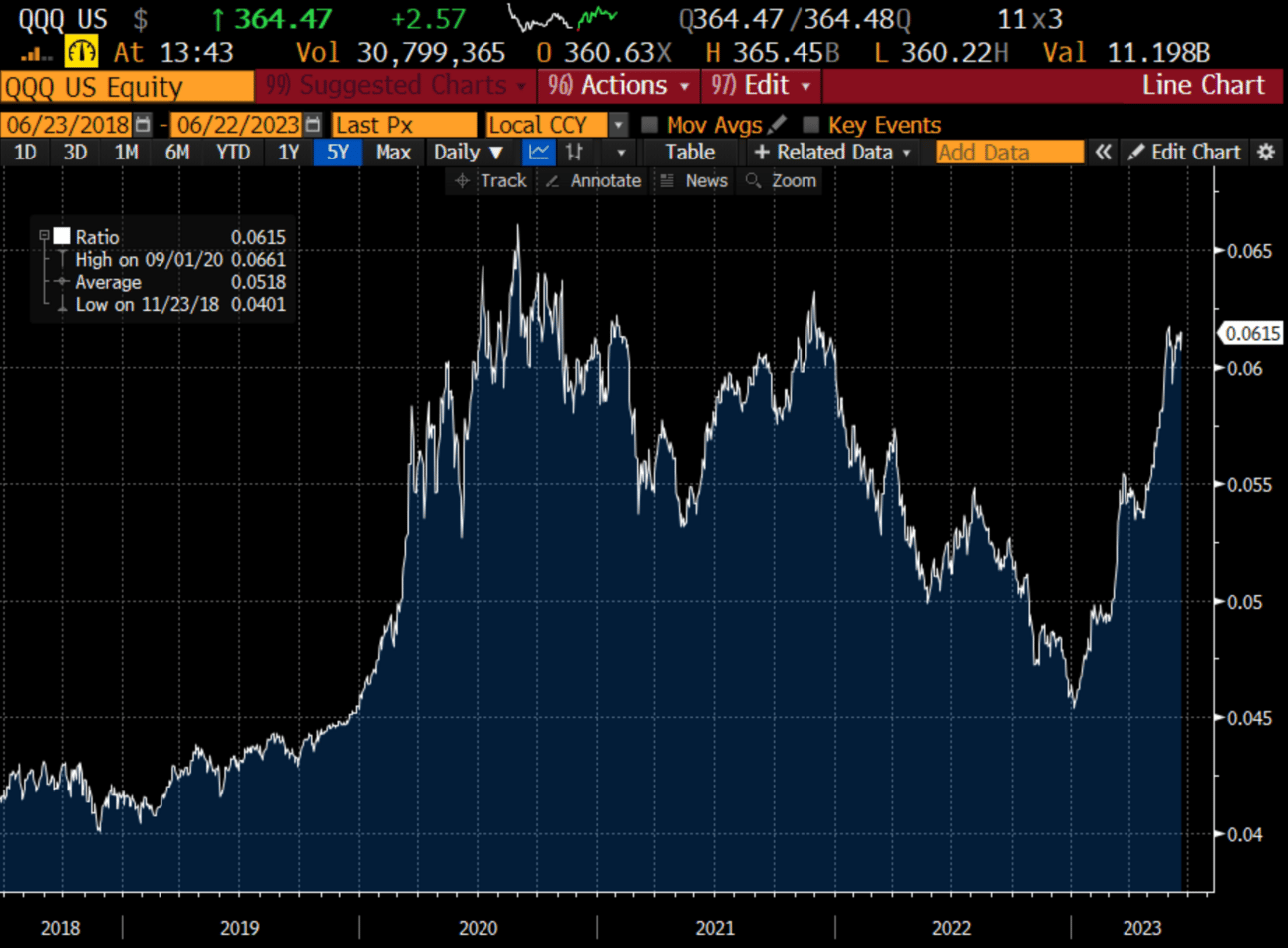Click the 2020 label on time axis
This screenshot has width=1288, height=948.
pos(478,928)
